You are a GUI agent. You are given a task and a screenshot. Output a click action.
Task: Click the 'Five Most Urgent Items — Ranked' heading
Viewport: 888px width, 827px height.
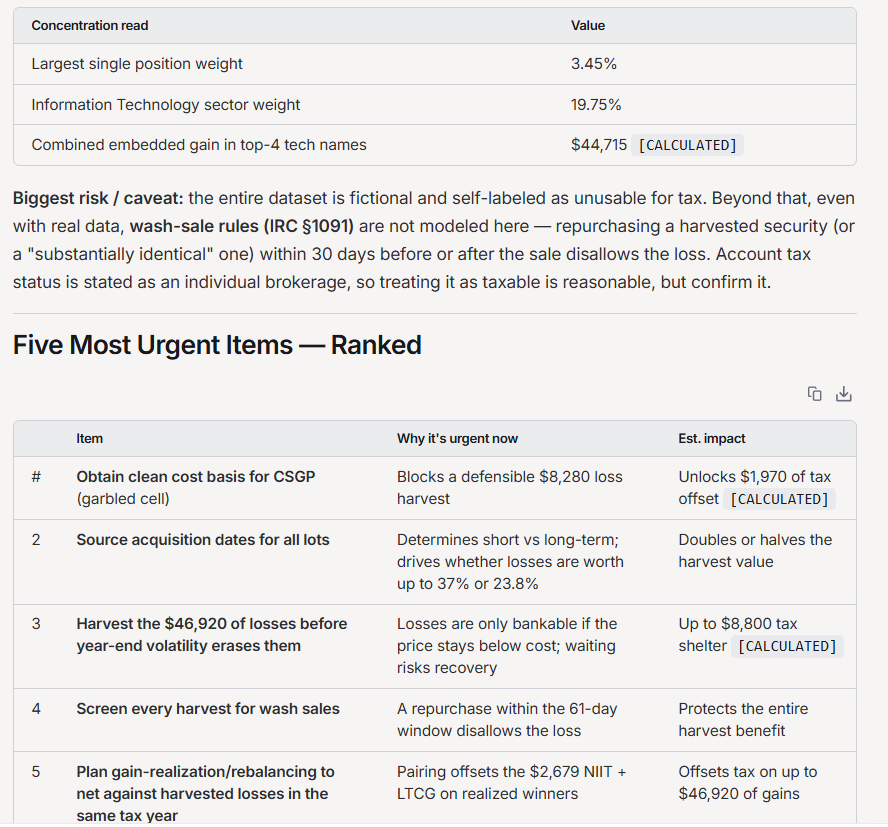point(217,345)
